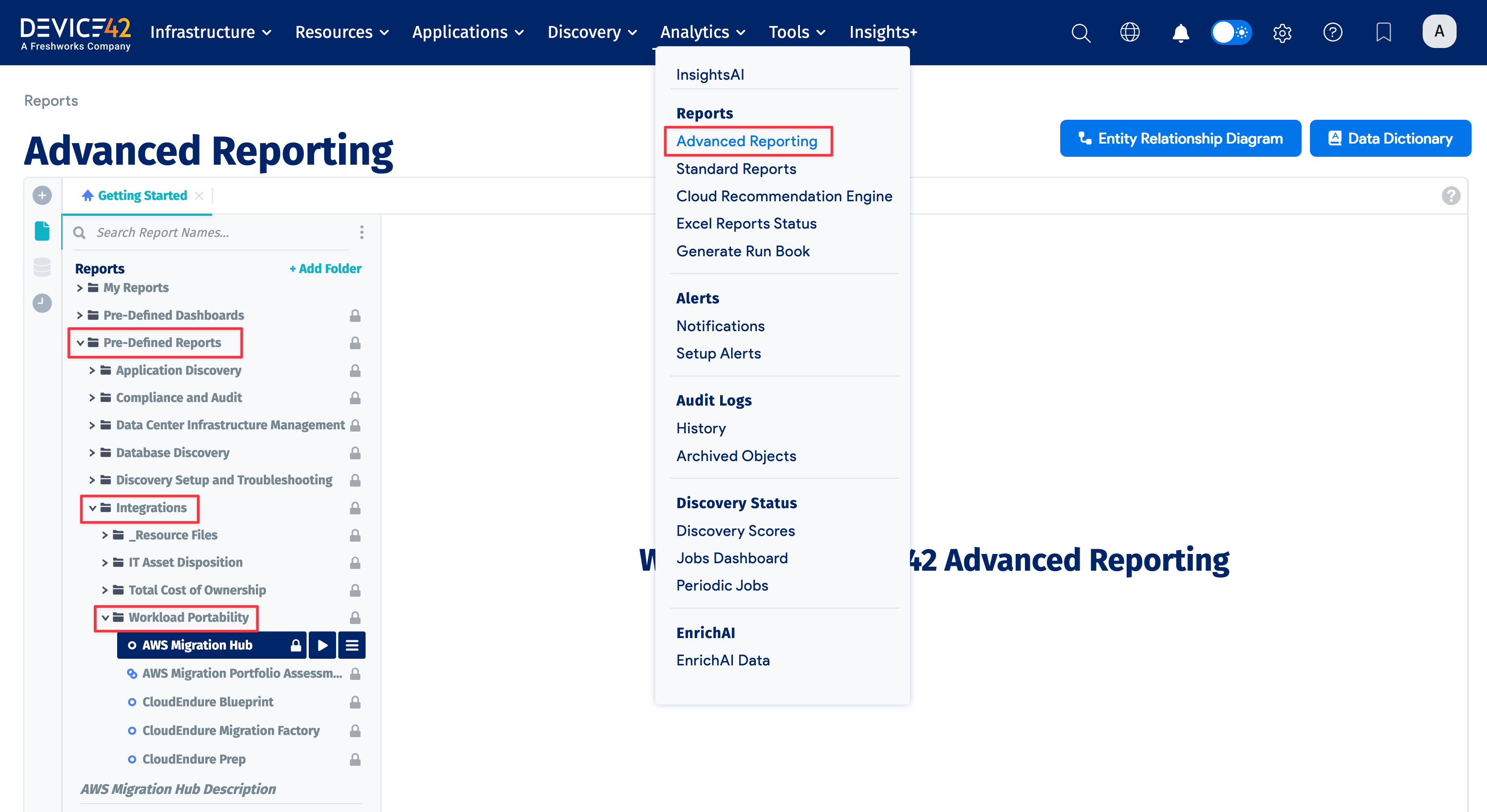Click the panel help icon at right
The height and width of the screenshot is (812, 1487).
(x=1450, y=196)
